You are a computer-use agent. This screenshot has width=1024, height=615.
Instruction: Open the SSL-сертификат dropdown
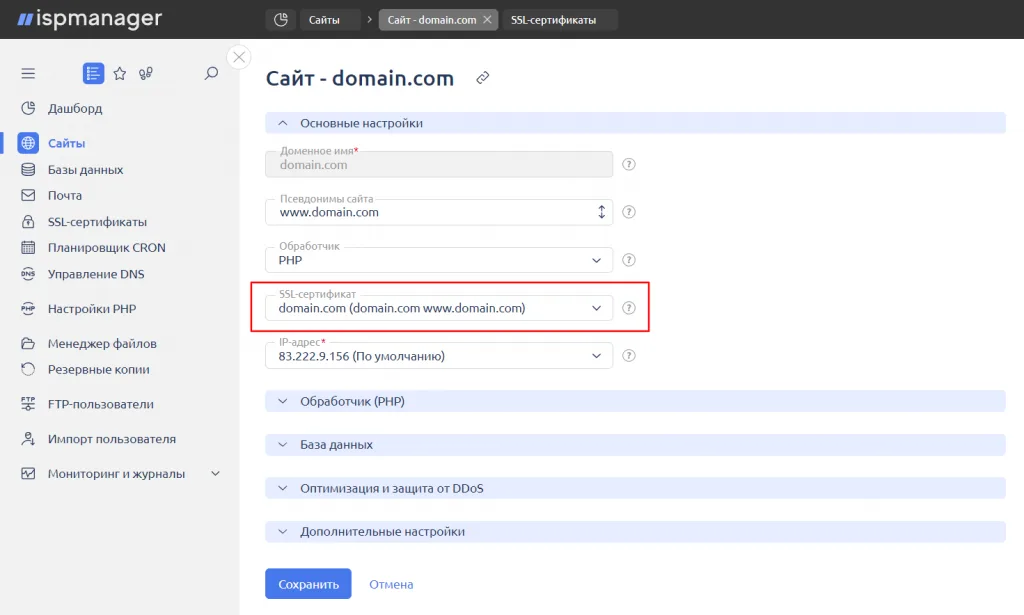point(439,308)
